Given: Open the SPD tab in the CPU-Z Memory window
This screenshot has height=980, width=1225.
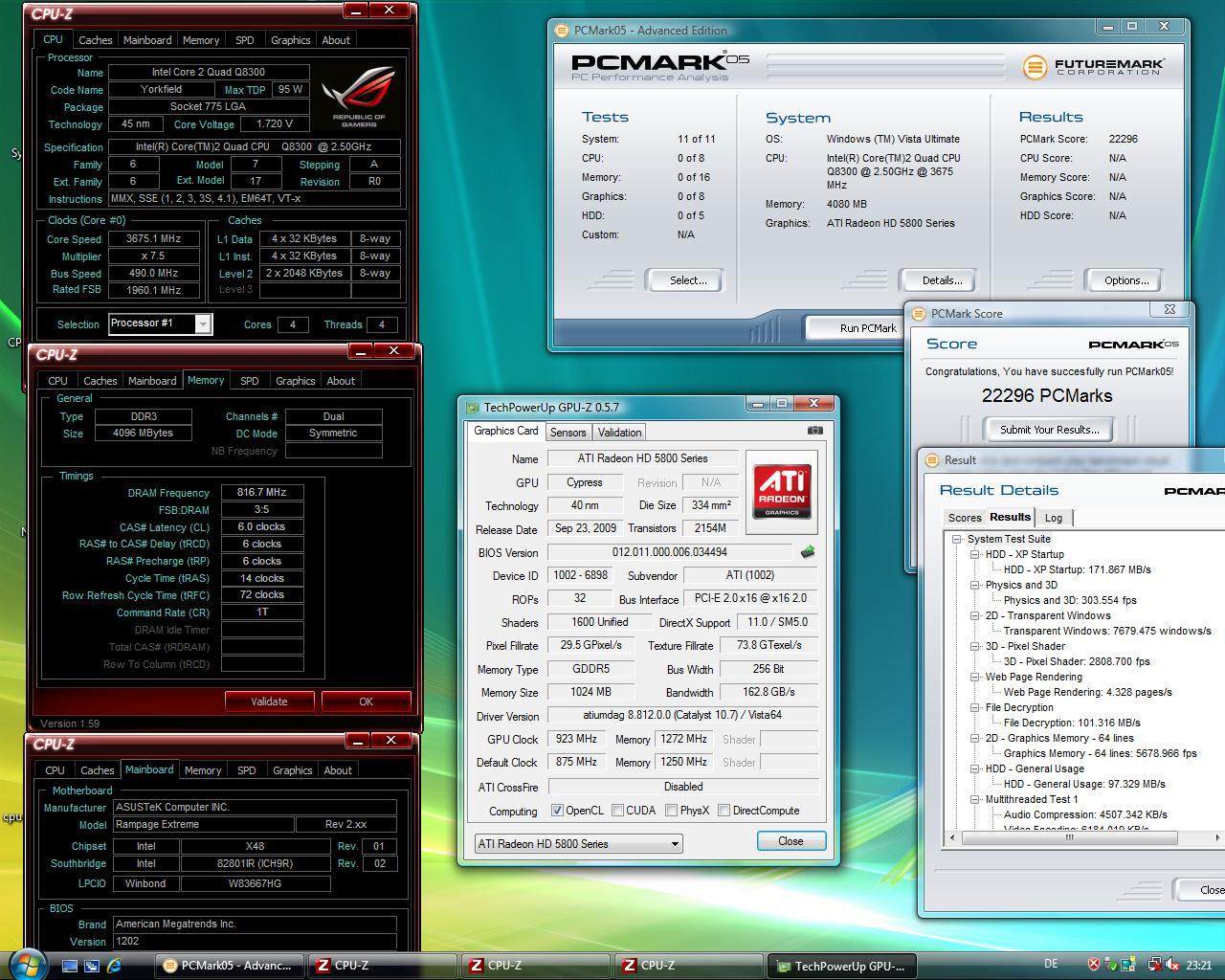Looking at the screenshot, I should 249,381.
